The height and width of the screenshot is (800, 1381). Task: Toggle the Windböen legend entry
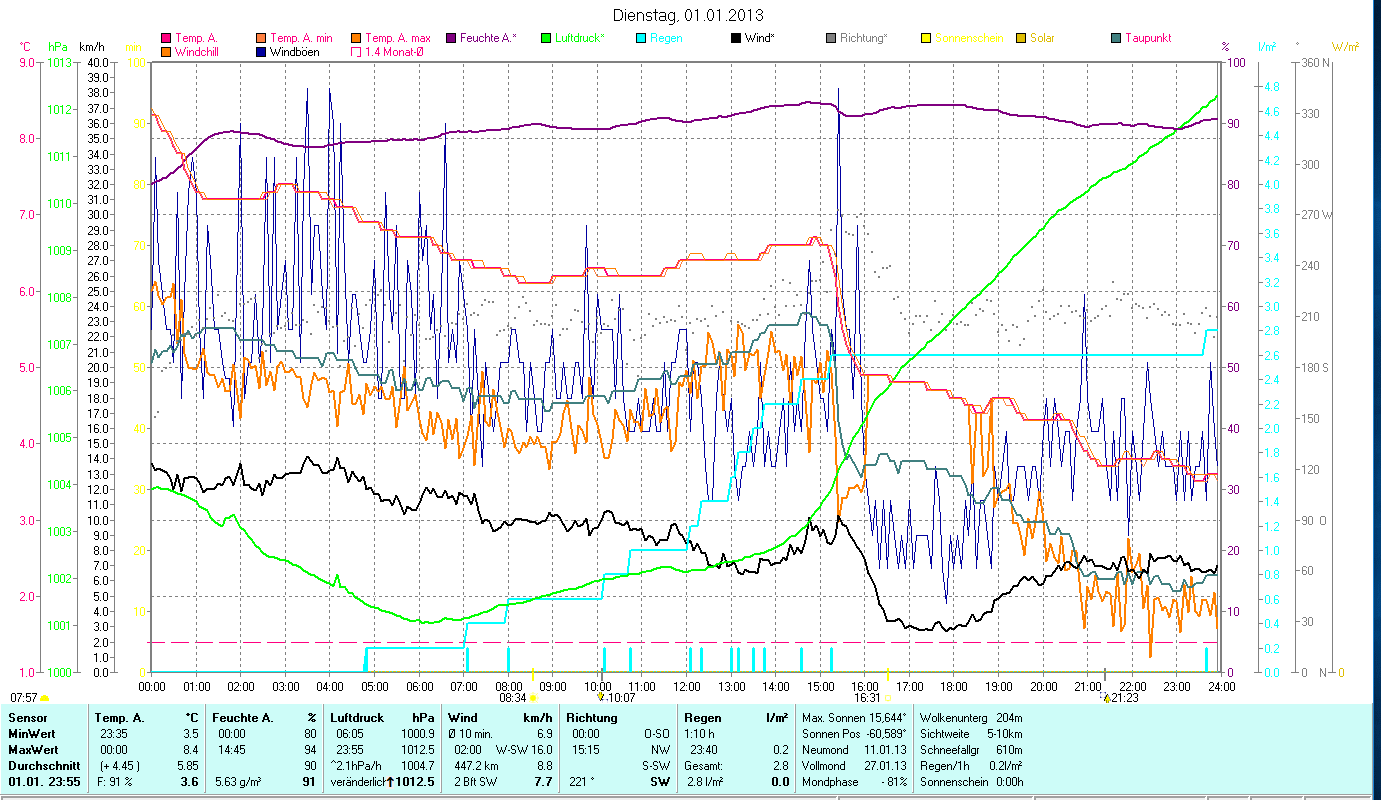click(262, 52)
